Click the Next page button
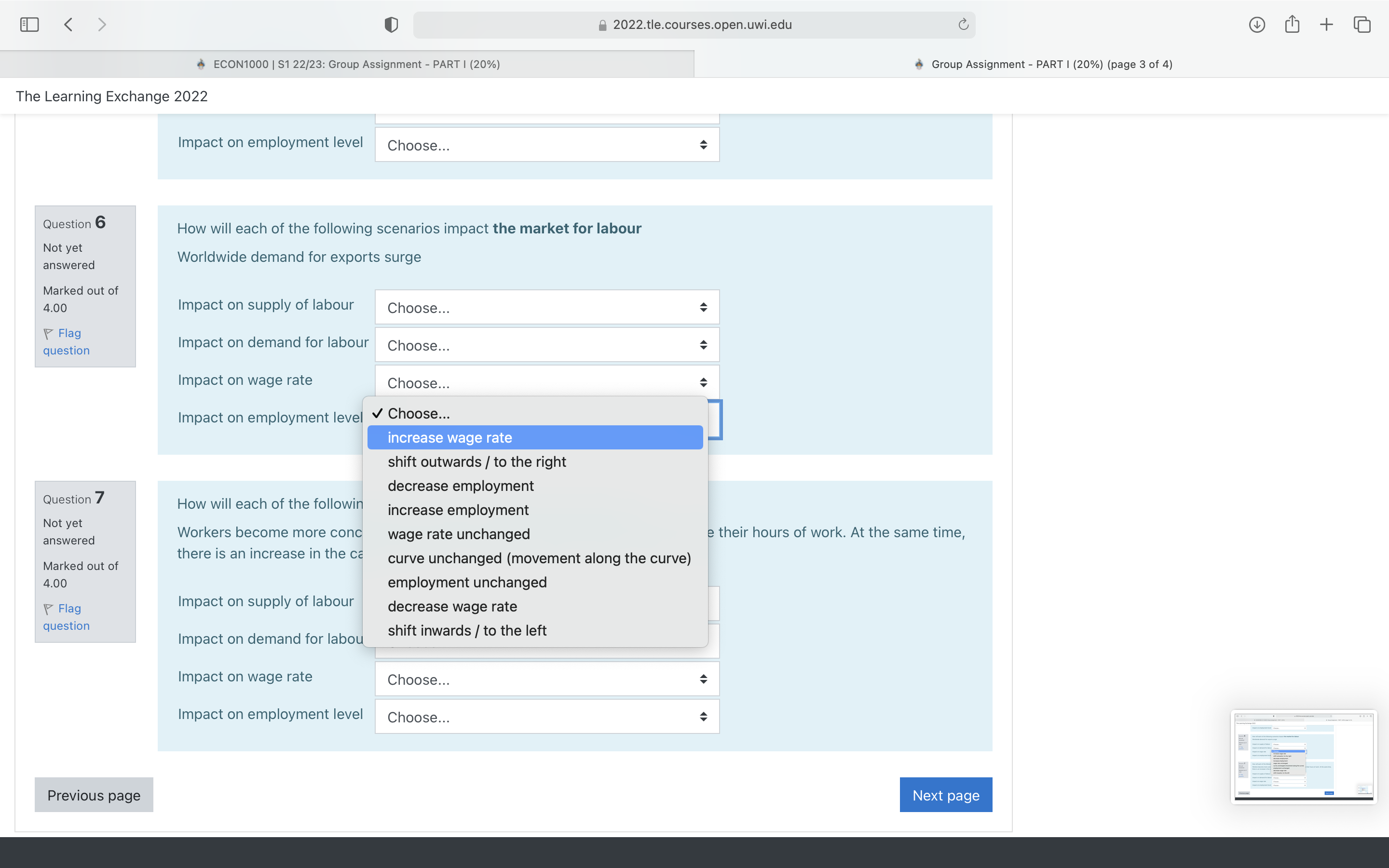This screenshot has height=868, width=1389. (945, 795)
